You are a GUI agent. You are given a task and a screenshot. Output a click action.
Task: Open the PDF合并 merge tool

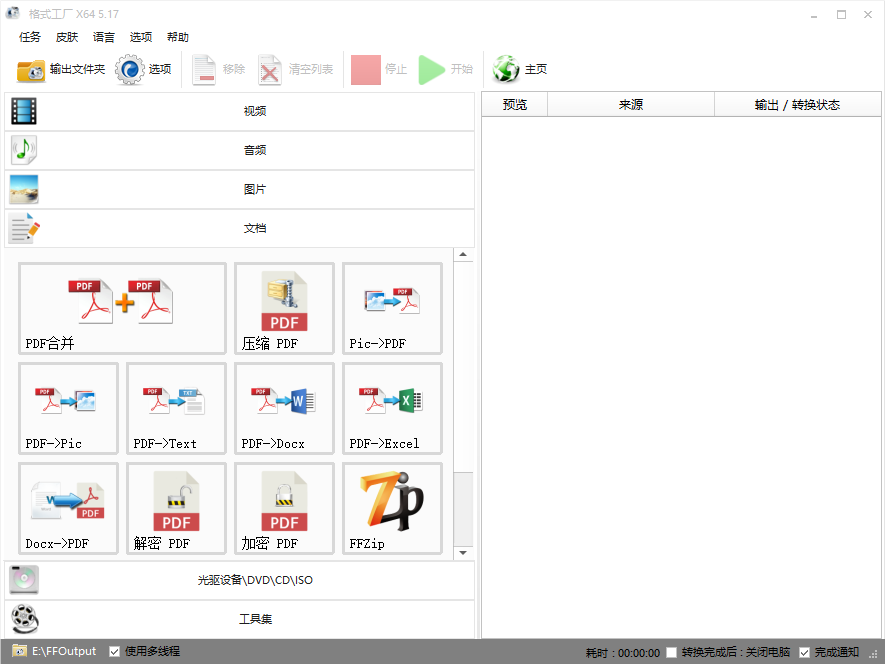122,308
